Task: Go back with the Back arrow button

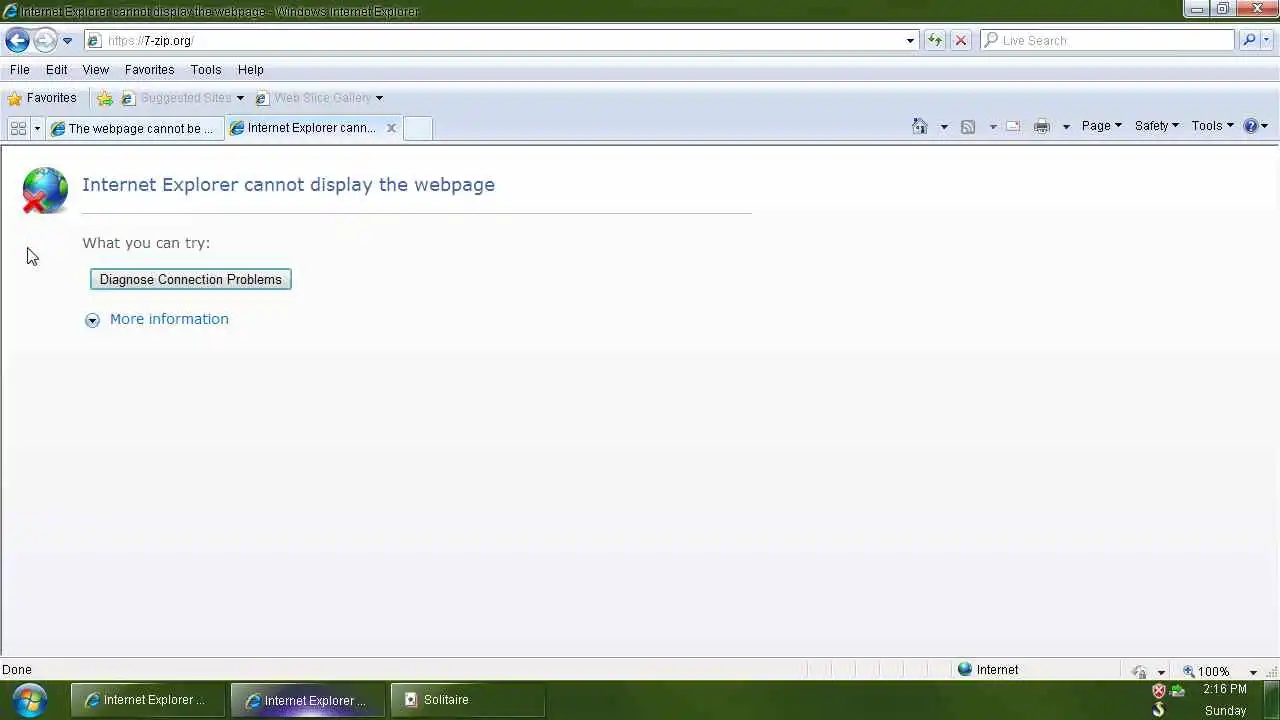Action: [x=17, y=40]
